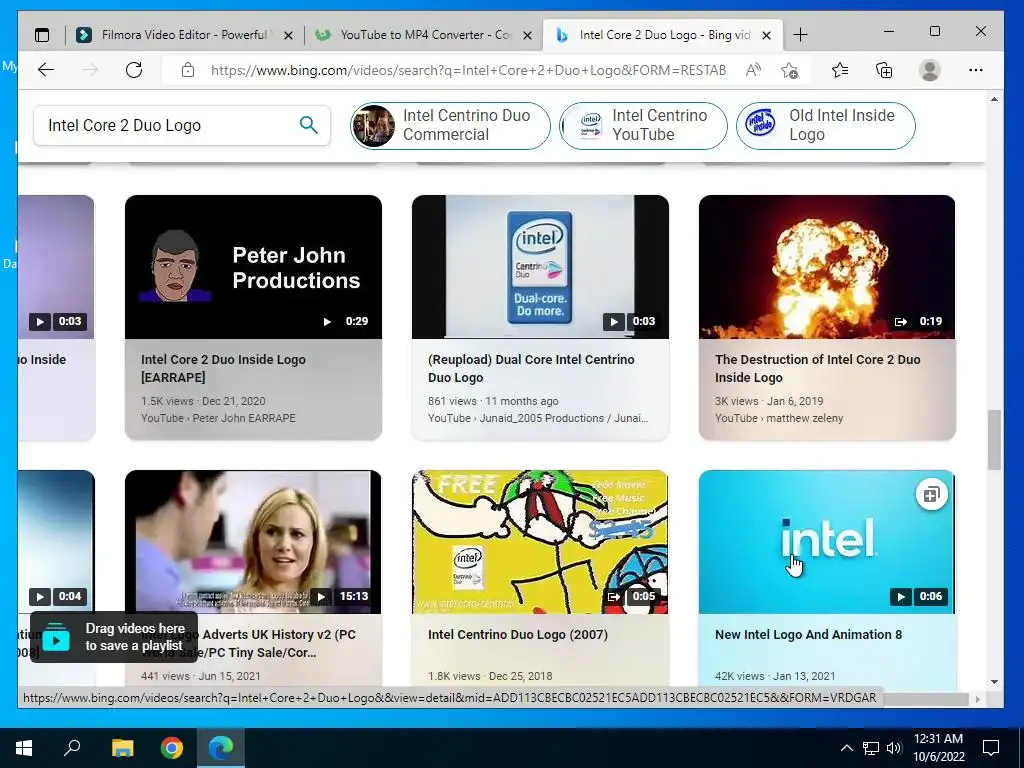Open Intel Centrino Duo Commercial suggestion
The image size is (1024, 768).
pyautogui.click(x=451, y=125)
